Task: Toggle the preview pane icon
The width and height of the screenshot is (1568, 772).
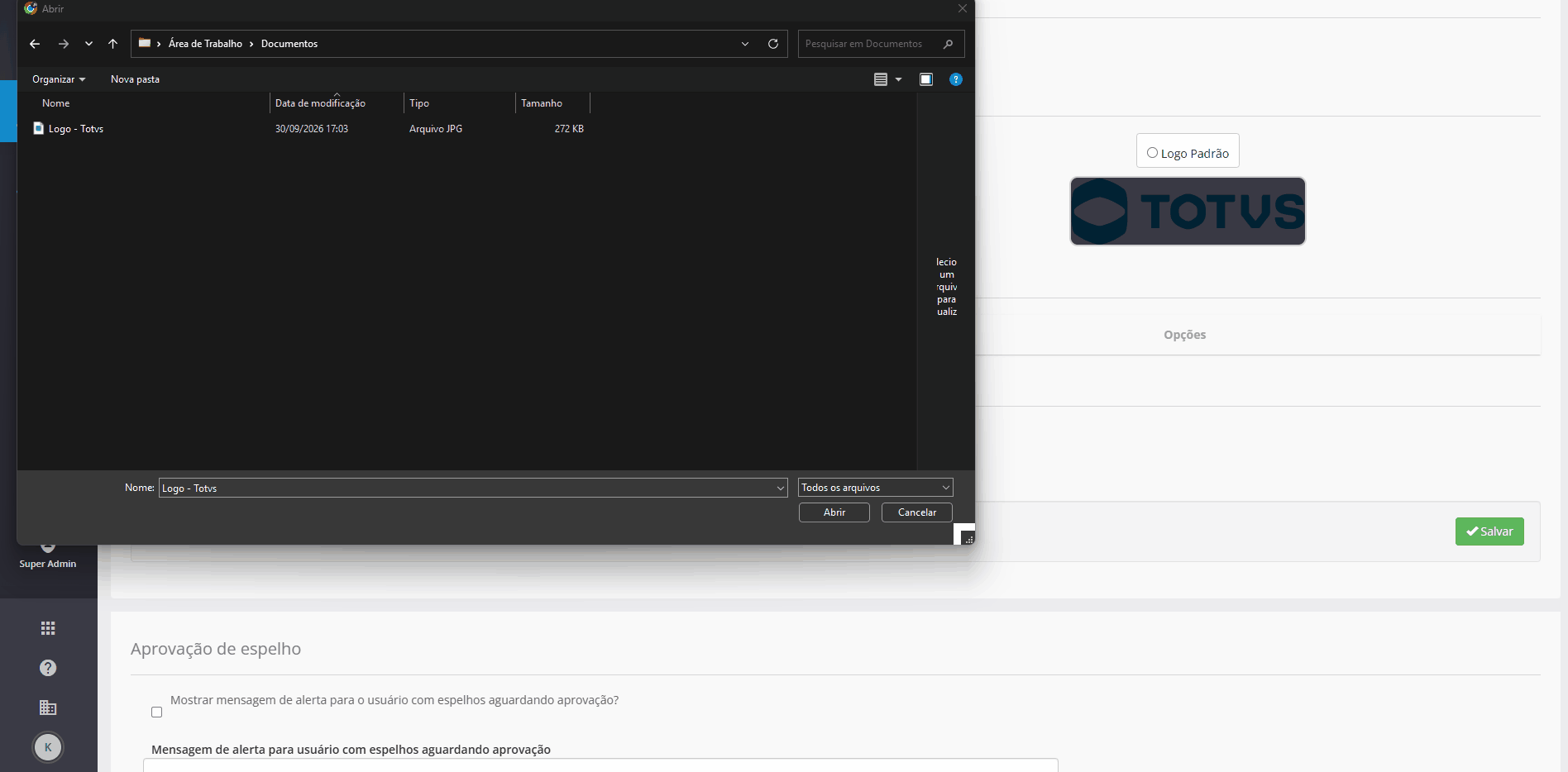Action: tap(926, 79)
